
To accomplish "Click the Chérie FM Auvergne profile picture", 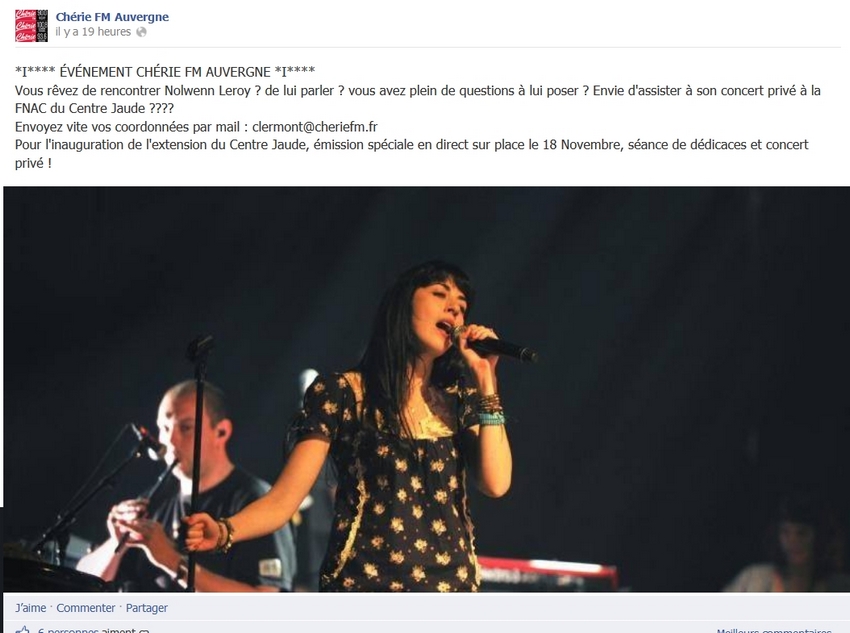I will 31,25.
